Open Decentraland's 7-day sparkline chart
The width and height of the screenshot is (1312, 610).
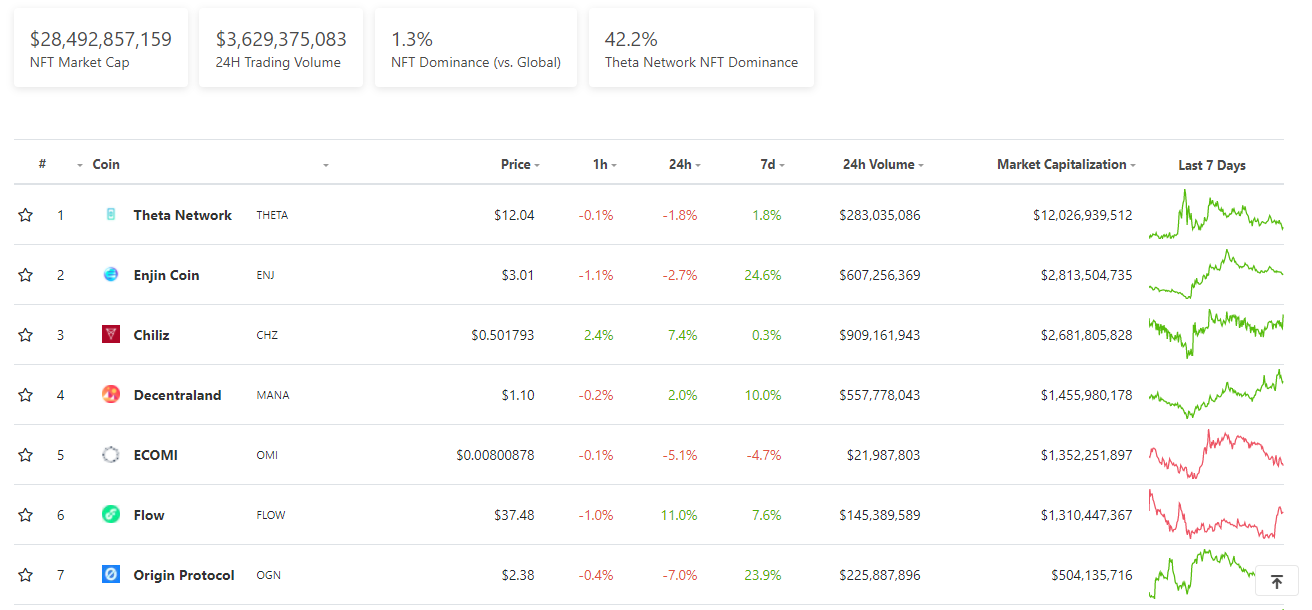point(1216,395)
